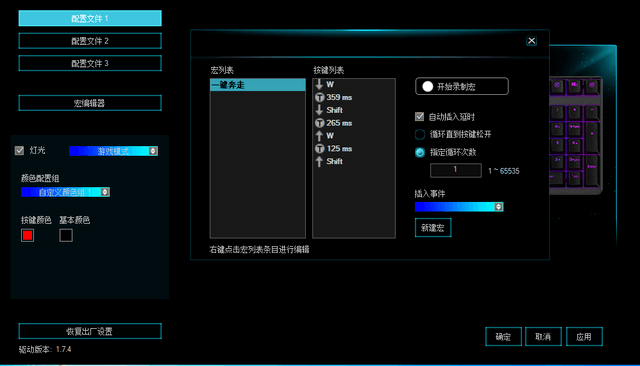Click the timer icon for 359 ms delay
The image size is (640, 366).
pyautogui.click(x=320, y=98)
